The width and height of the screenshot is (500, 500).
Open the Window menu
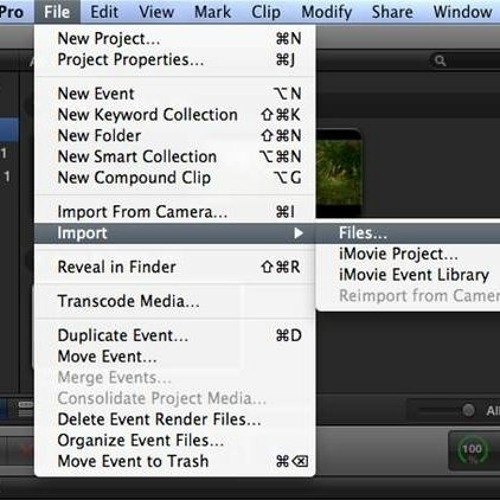point(463,12)
